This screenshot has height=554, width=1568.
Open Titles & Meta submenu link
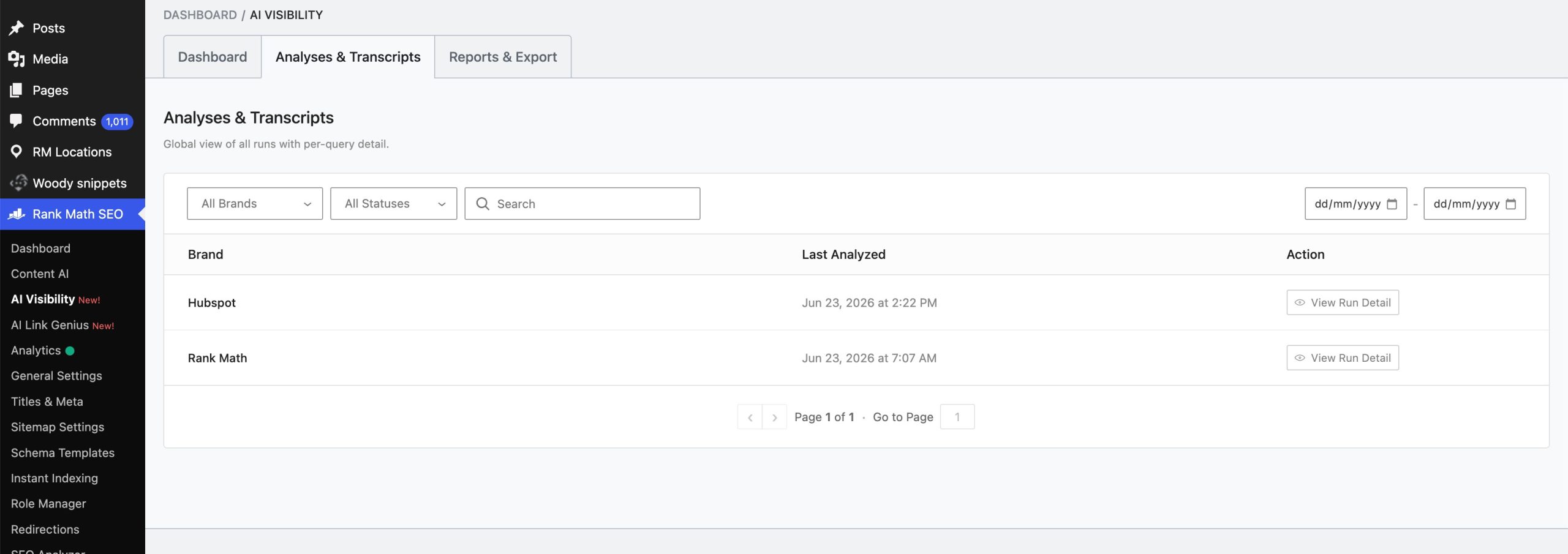click(x=47, y=402)
